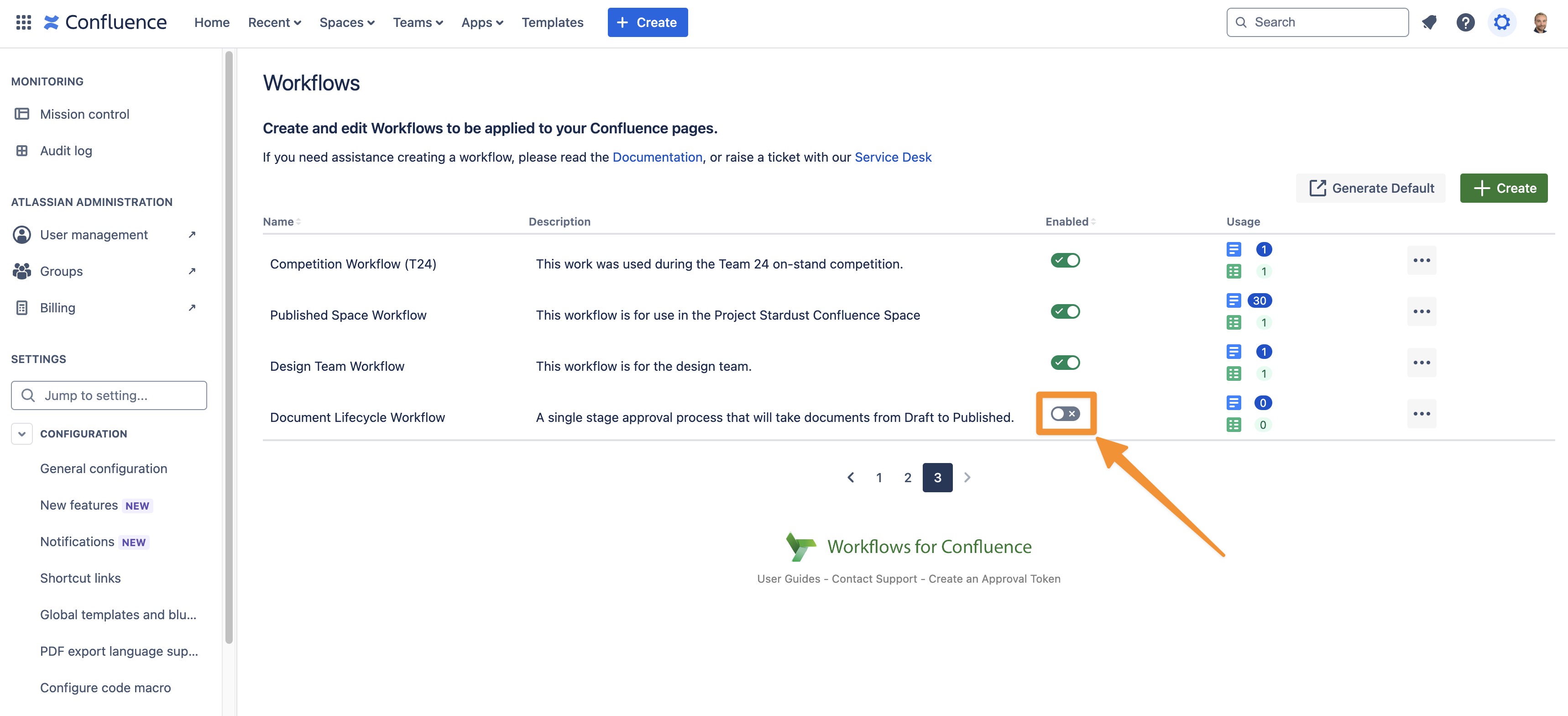The image size is (1568, 716).
Task: Click page usage icon for Published Space Workflow
Action: tap(1233, 300)
